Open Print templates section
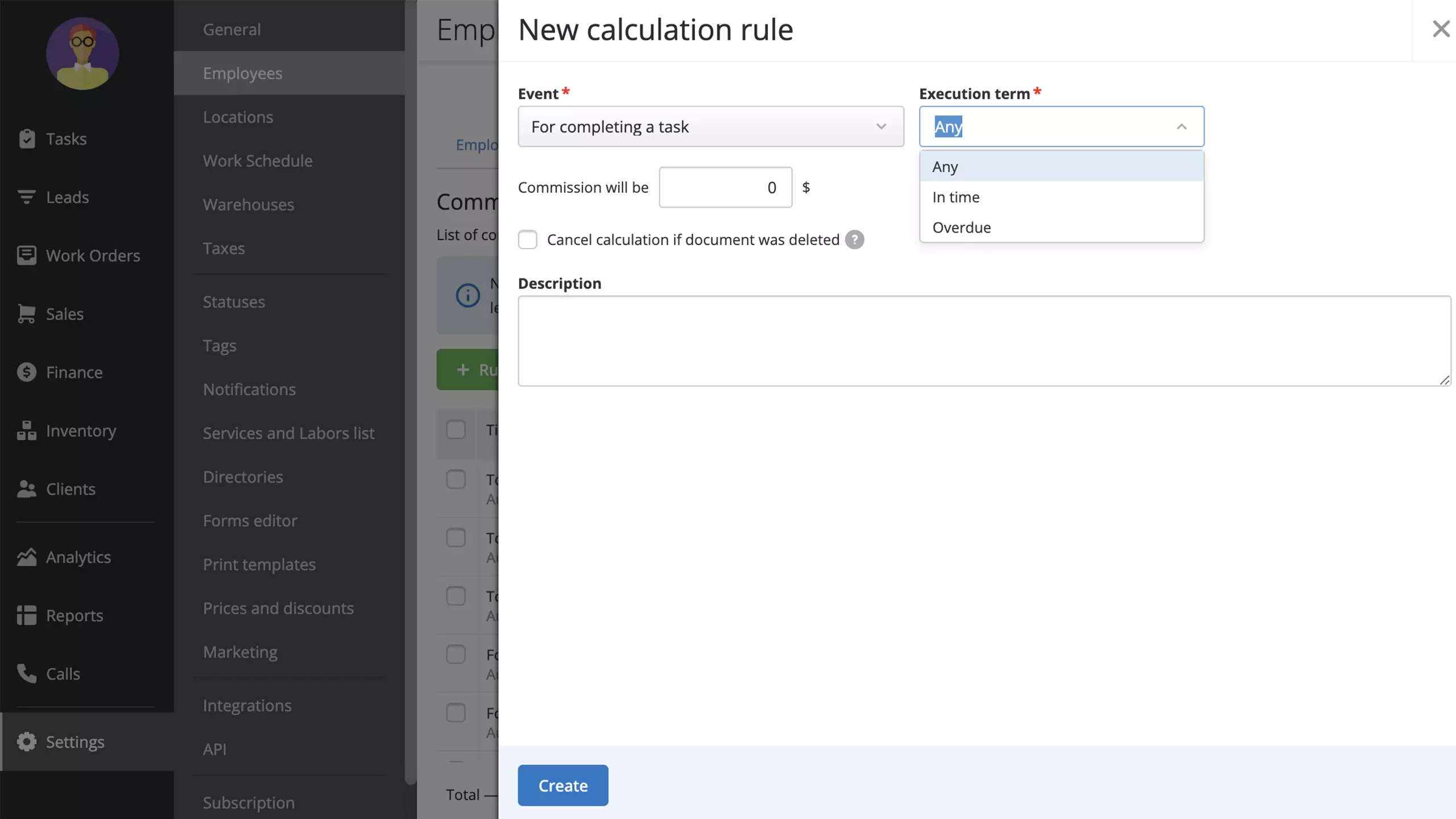 (259, 565)
